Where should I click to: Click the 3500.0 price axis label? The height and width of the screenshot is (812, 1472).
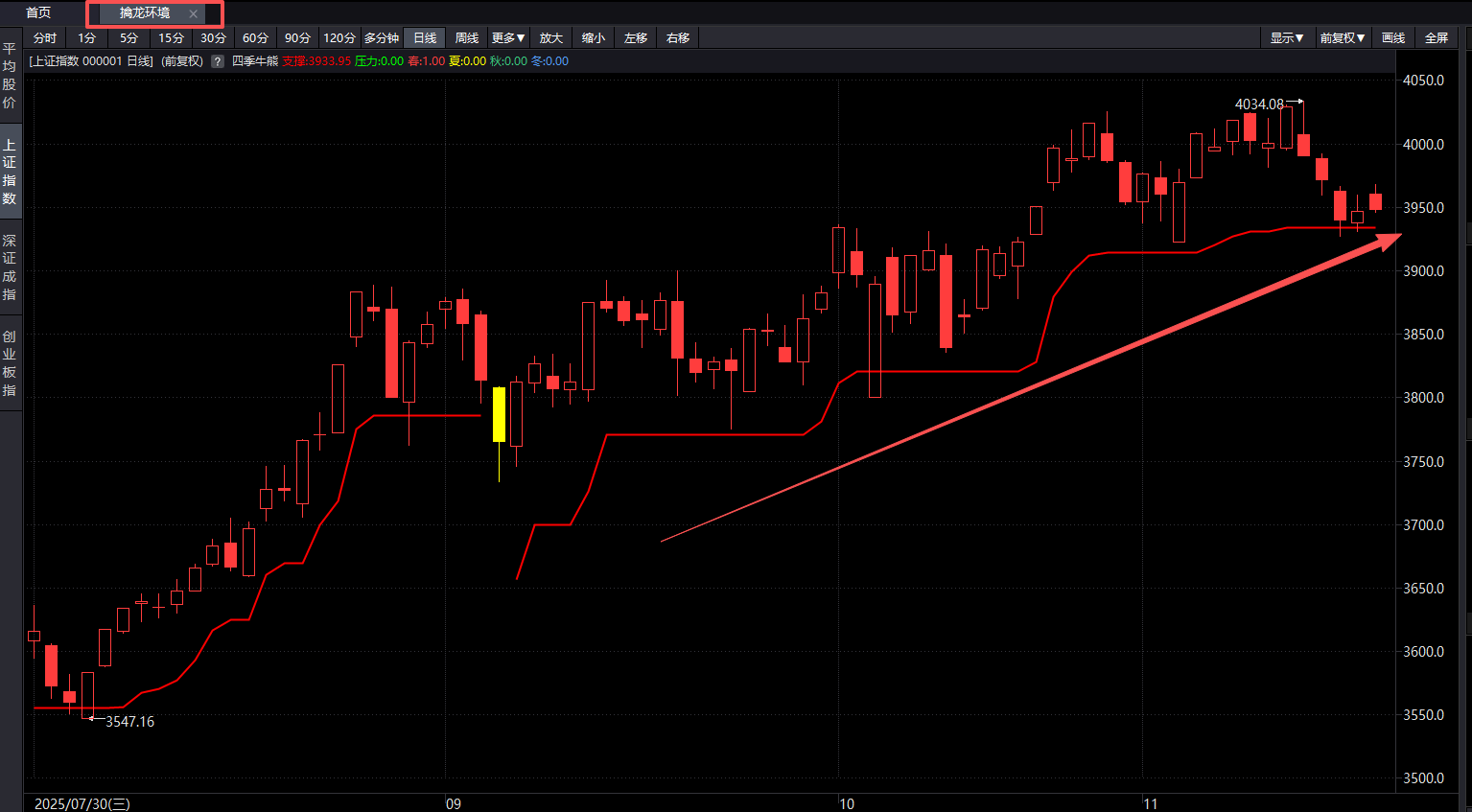[x=1424, y=778]
